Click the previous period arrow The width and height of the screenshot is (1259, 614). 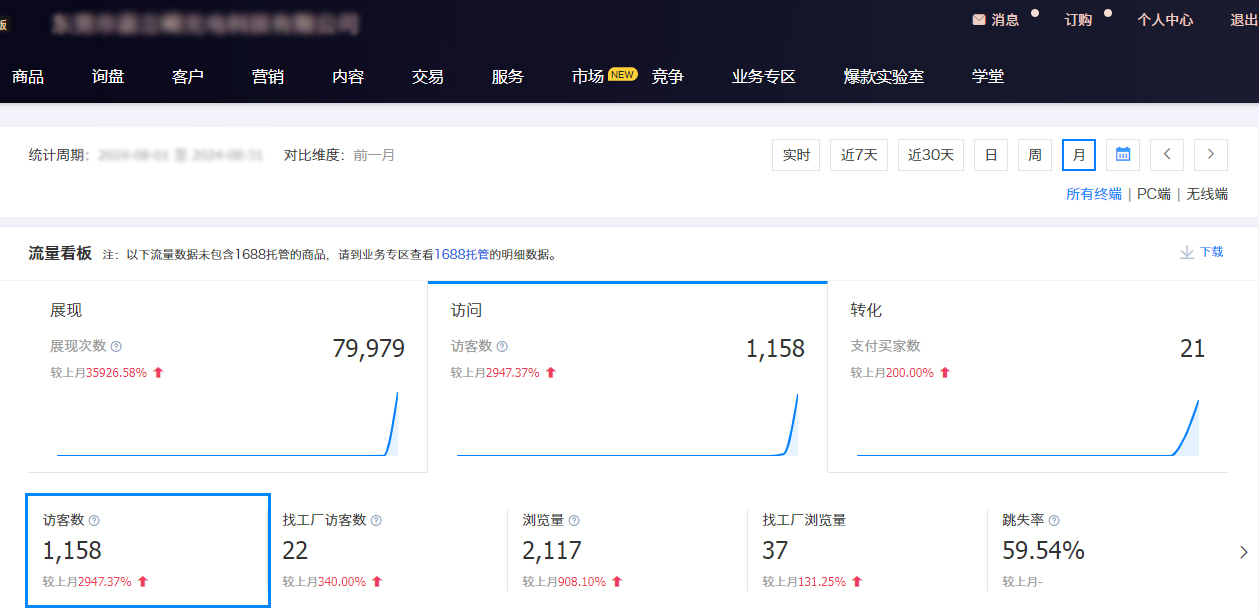1167,155
